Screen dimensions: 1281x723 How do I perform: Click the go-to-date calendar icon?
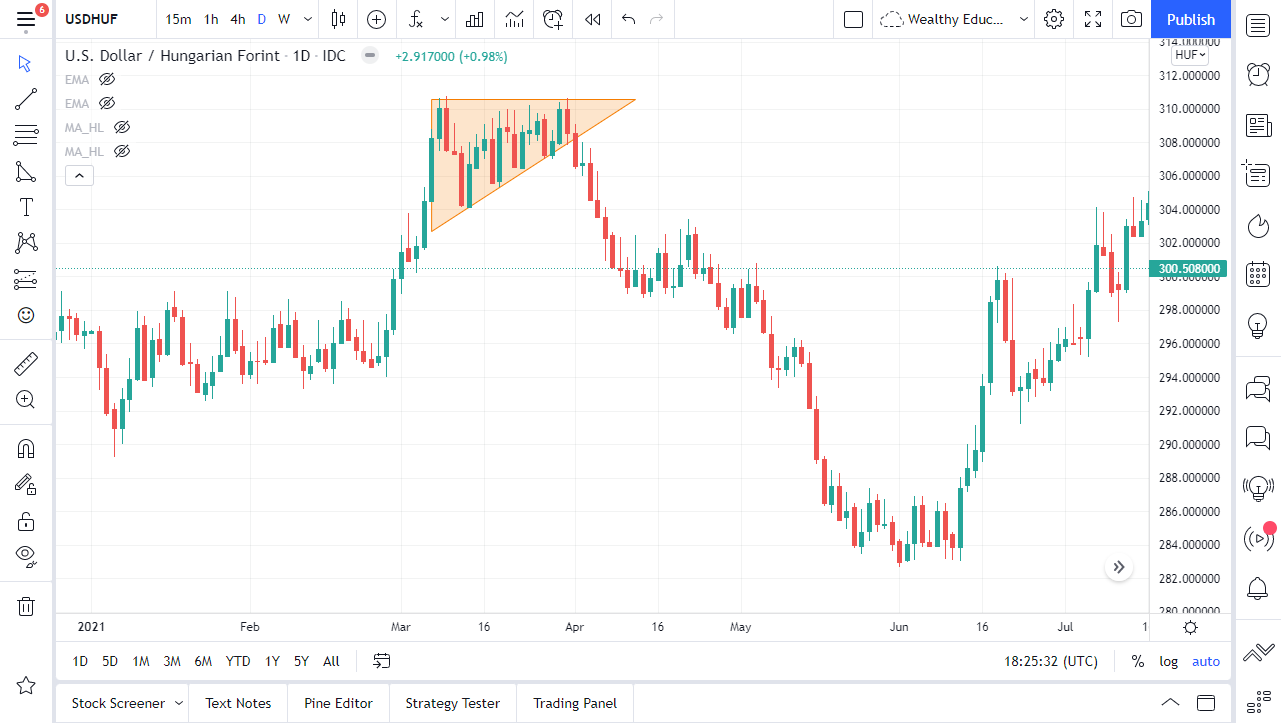pos(381,661)
